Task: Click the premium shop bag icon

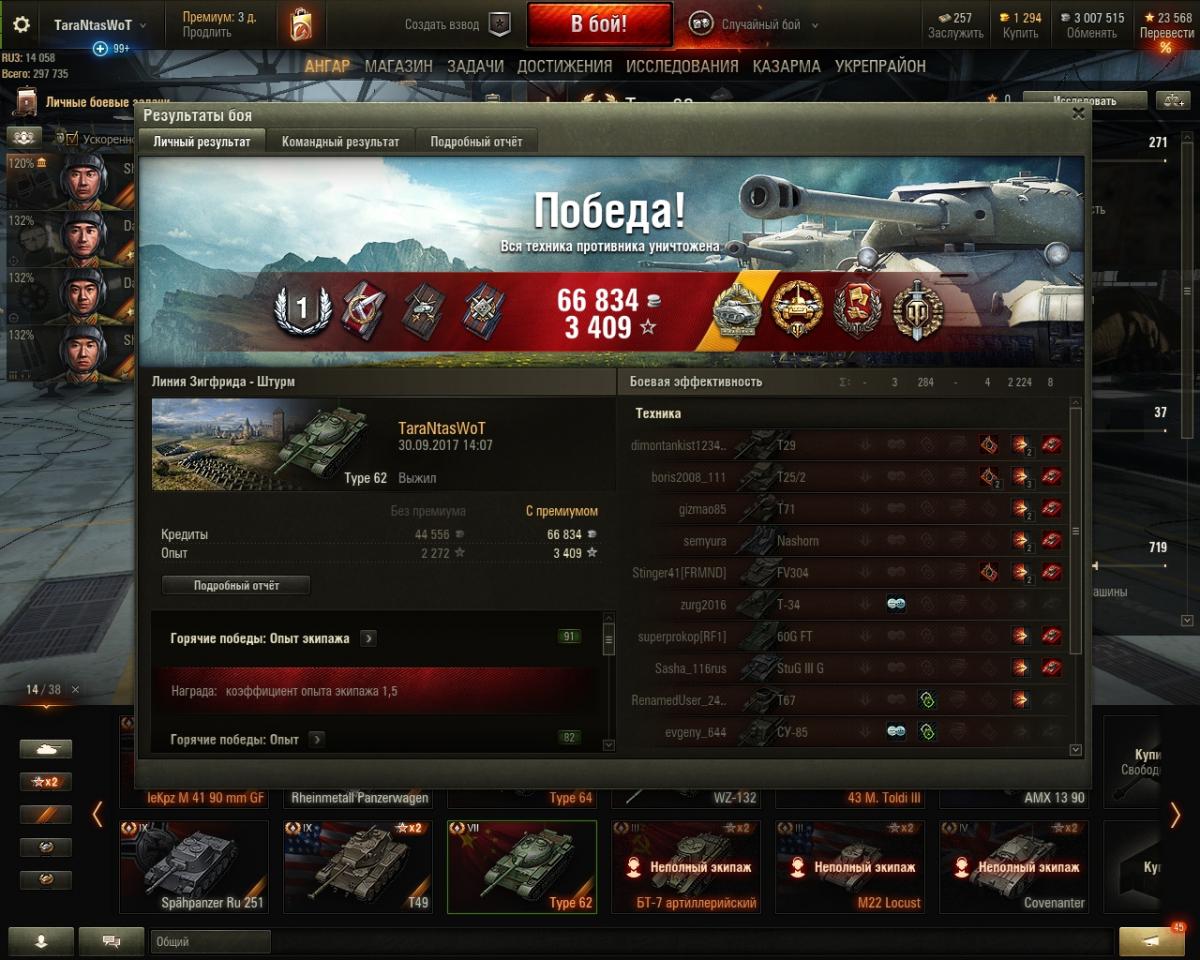Action: (301, 25)
